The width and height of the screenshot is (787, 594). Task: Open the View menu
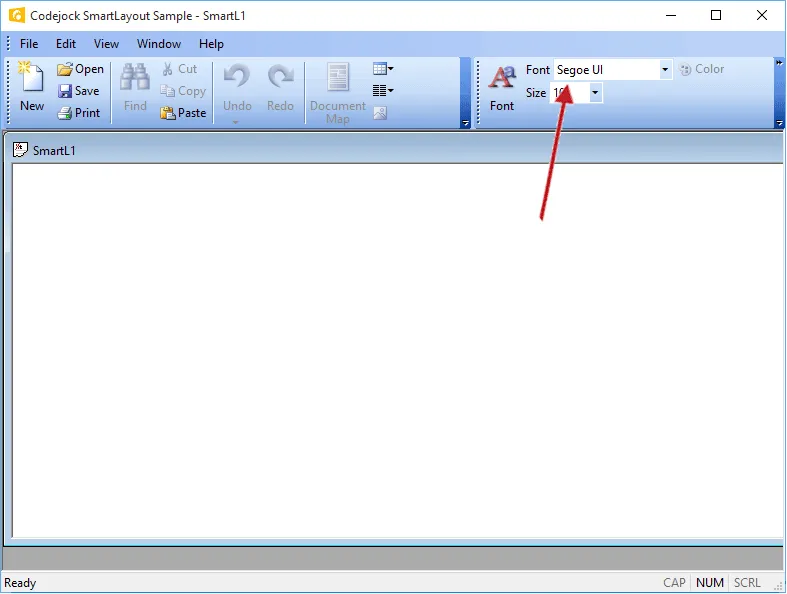(x=106, y=44)
